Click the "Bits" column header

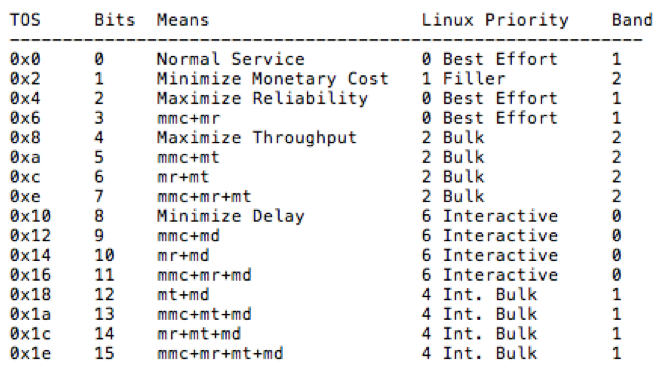click(x=115, y=20)
